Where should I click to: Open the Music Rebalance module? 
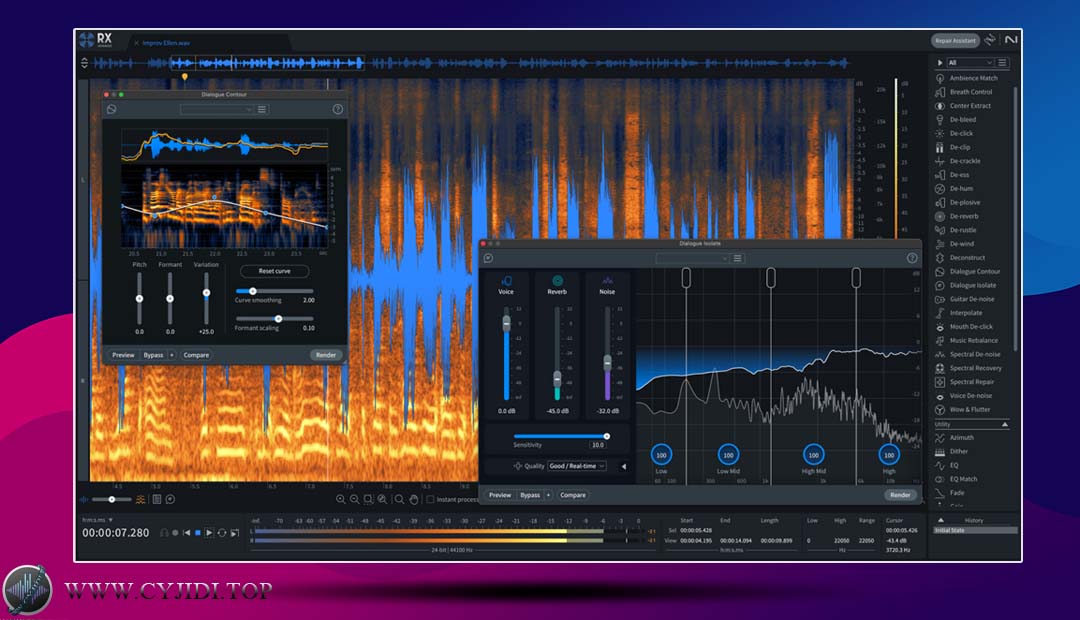point(966,340)
